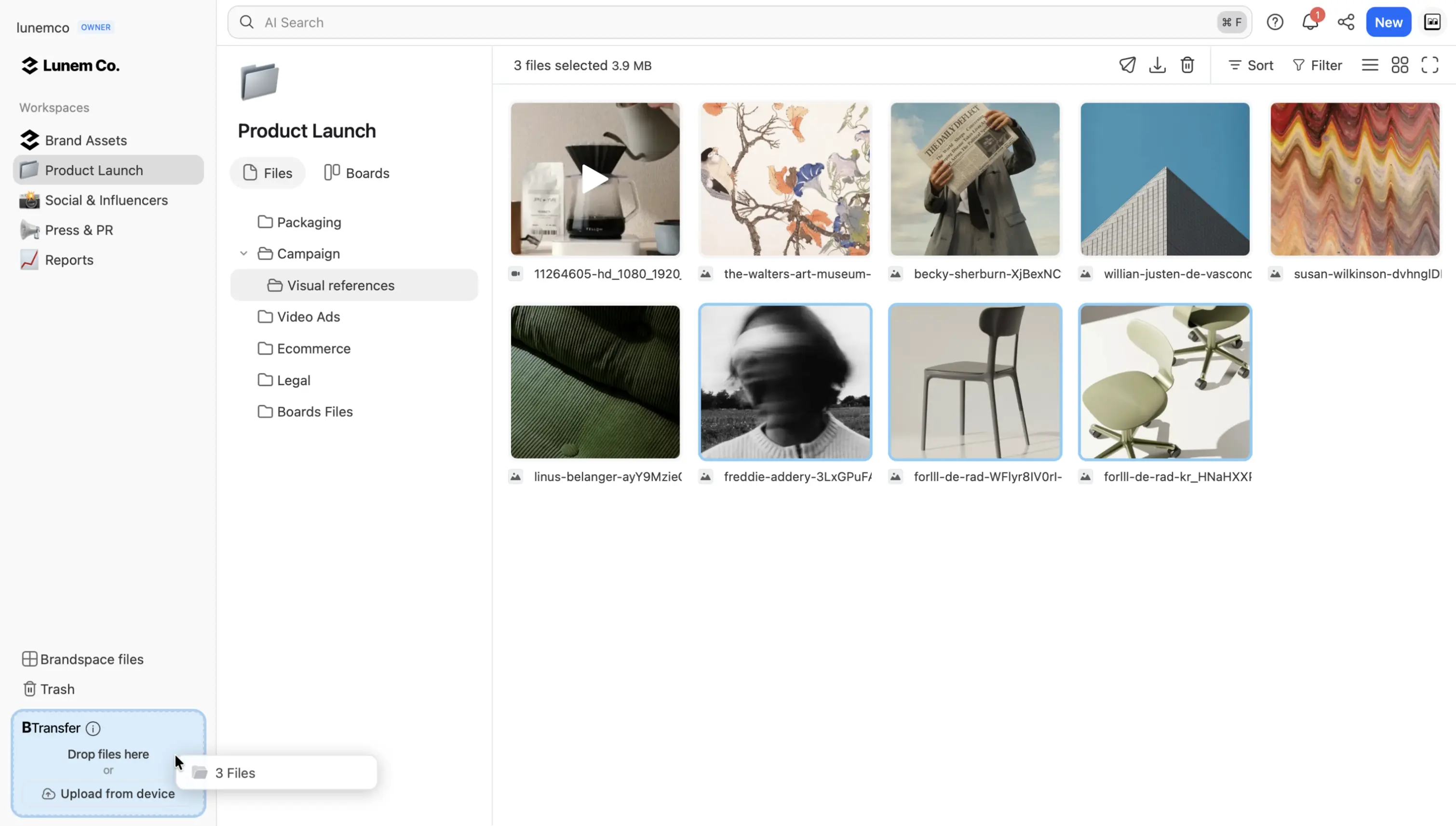Viewport: 1456px width, 826px height.
Task: Open the Filter dropdown
Action: click(1317, 65)
